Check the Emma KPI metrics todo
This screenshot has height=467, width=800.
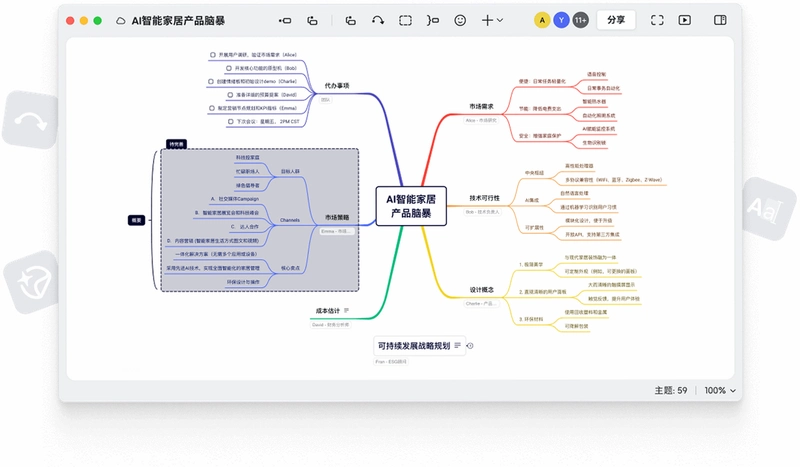(212, 108)
